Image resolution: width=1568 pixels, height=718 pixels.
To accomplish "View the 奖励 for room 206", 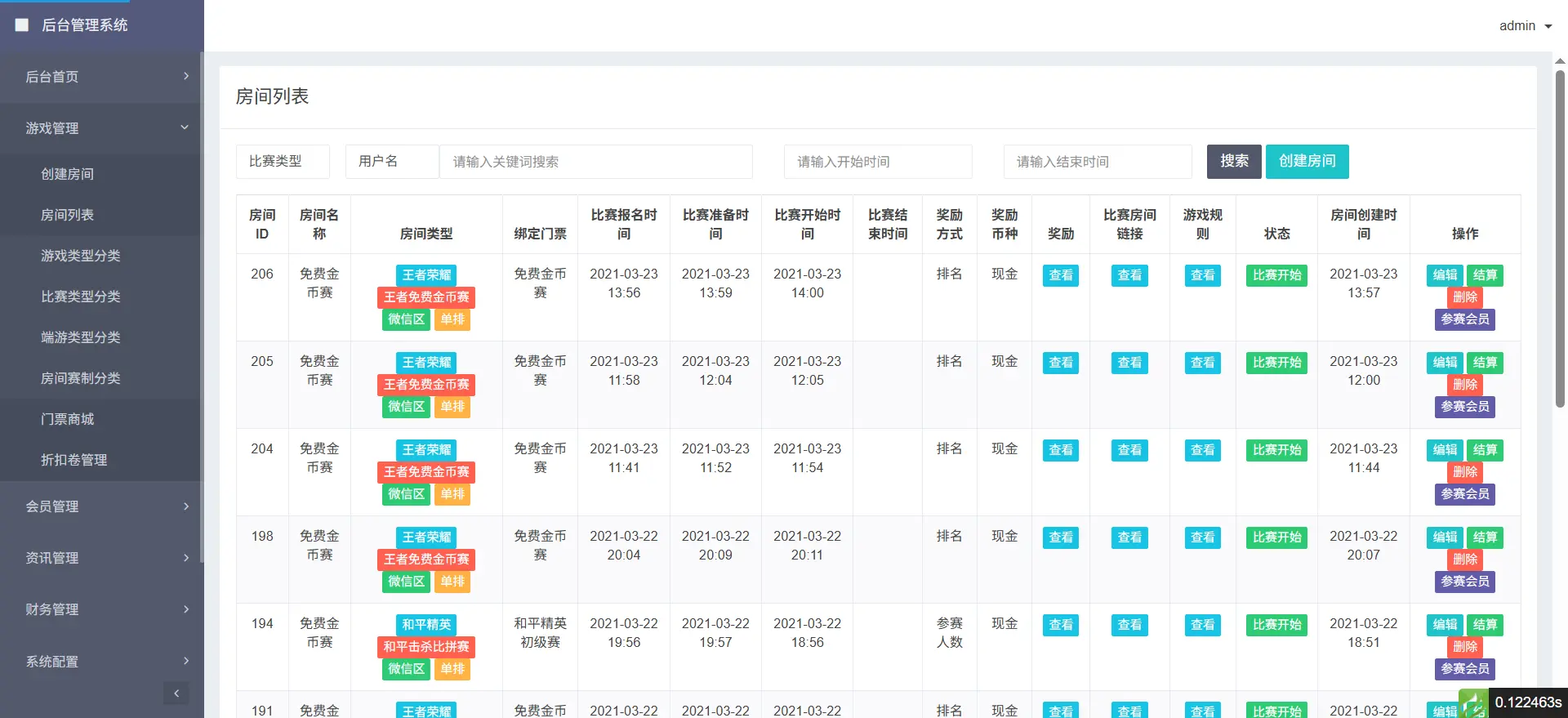I will pyautogui.click(x=1061, y=275).
